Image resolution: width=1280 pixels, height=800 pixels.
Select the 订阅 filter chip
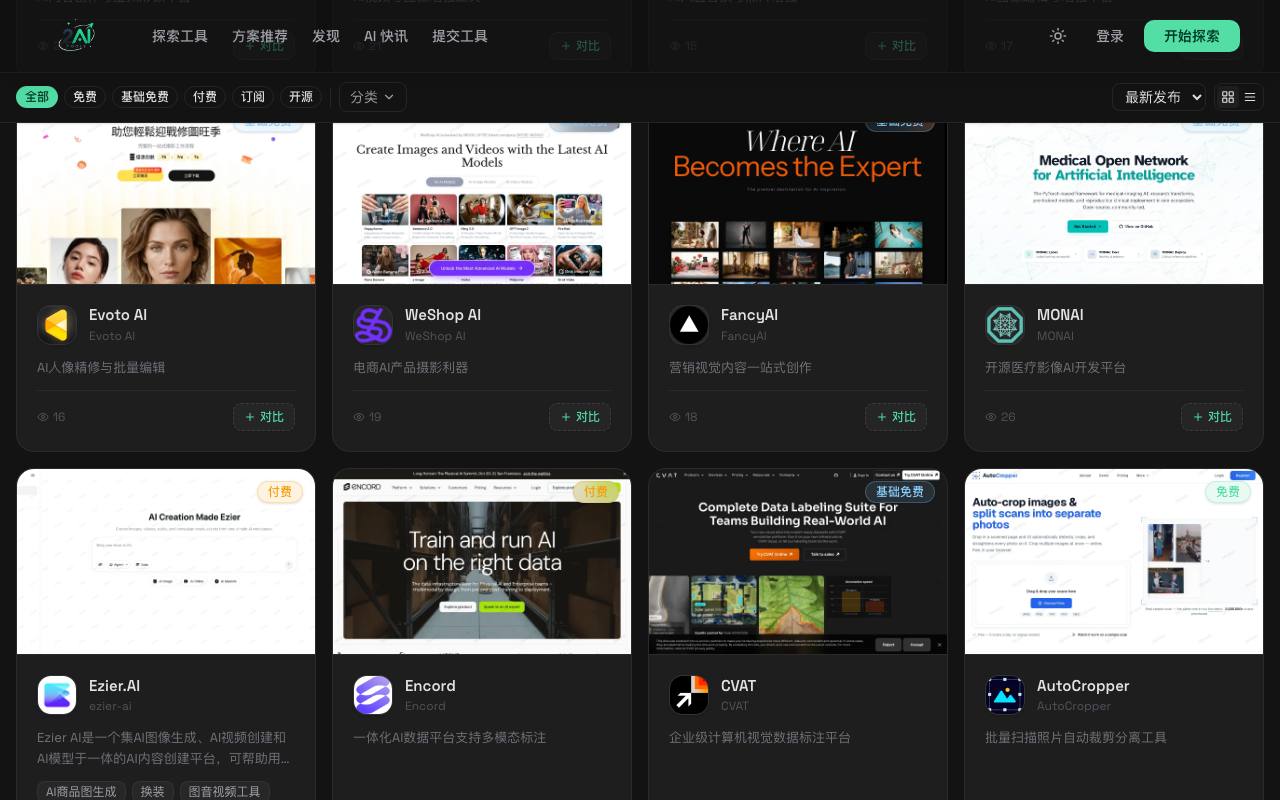(x=253, y=97)
